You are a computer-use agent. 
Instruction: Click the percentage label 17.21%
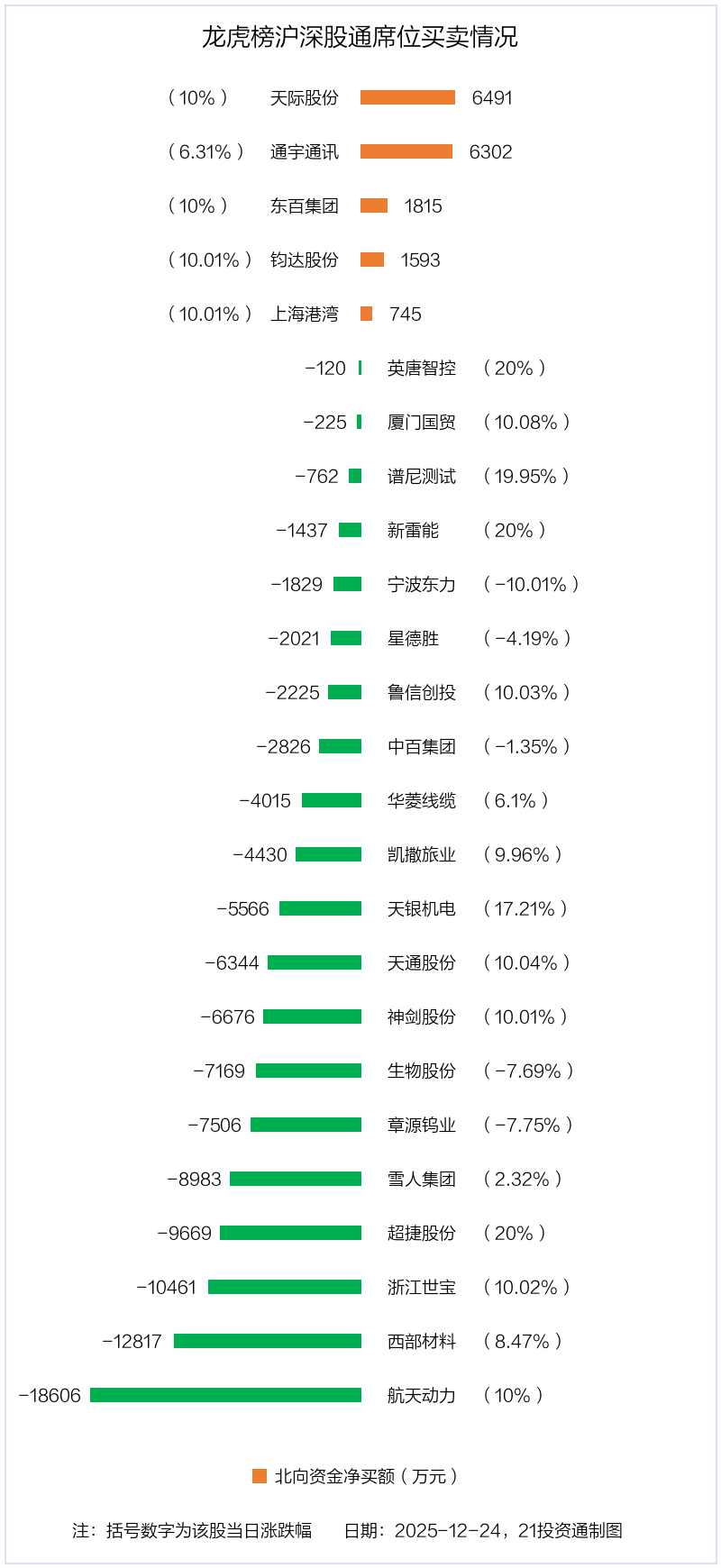pos(525,908)
